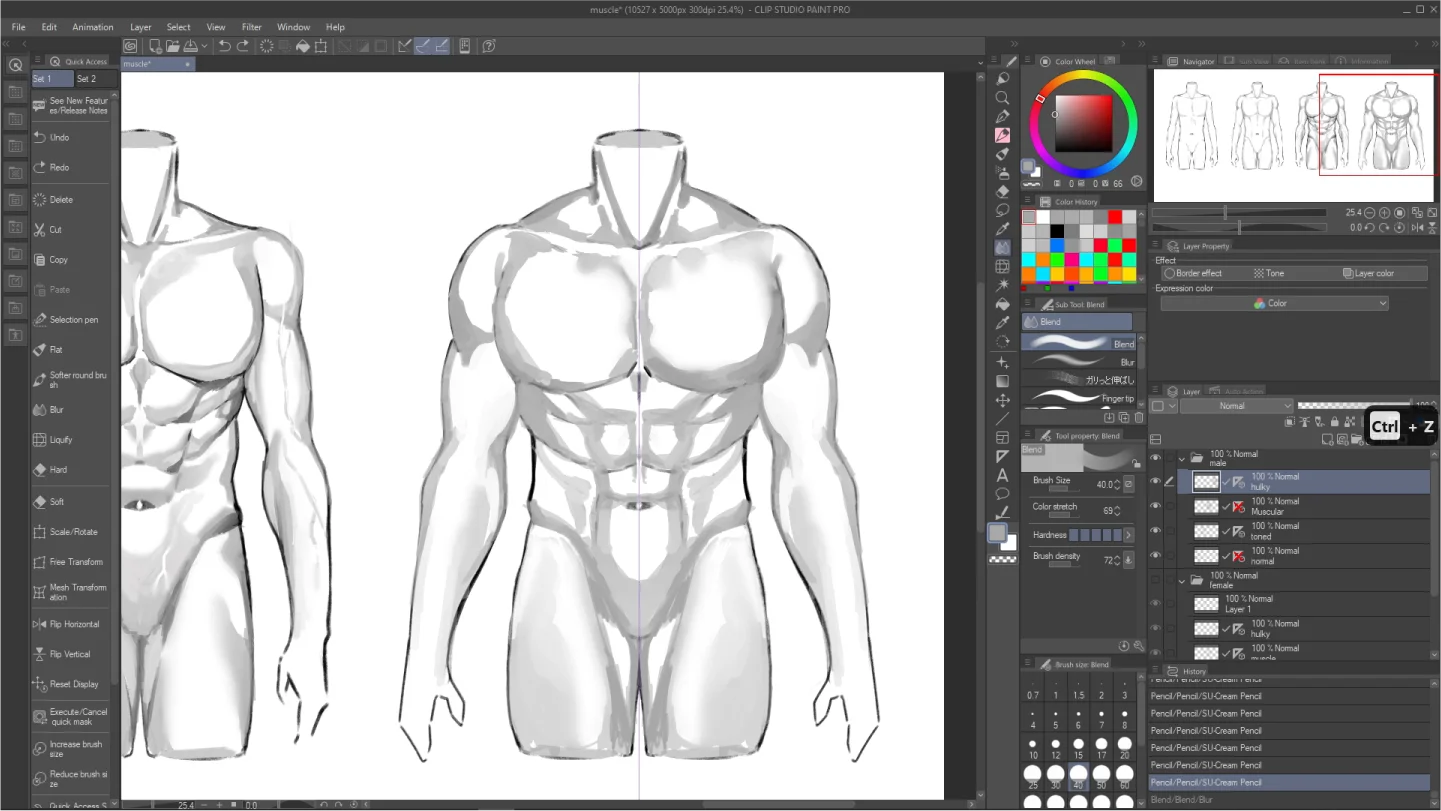
Task: Click Save icon in command bar
Action: pos(190,46)
